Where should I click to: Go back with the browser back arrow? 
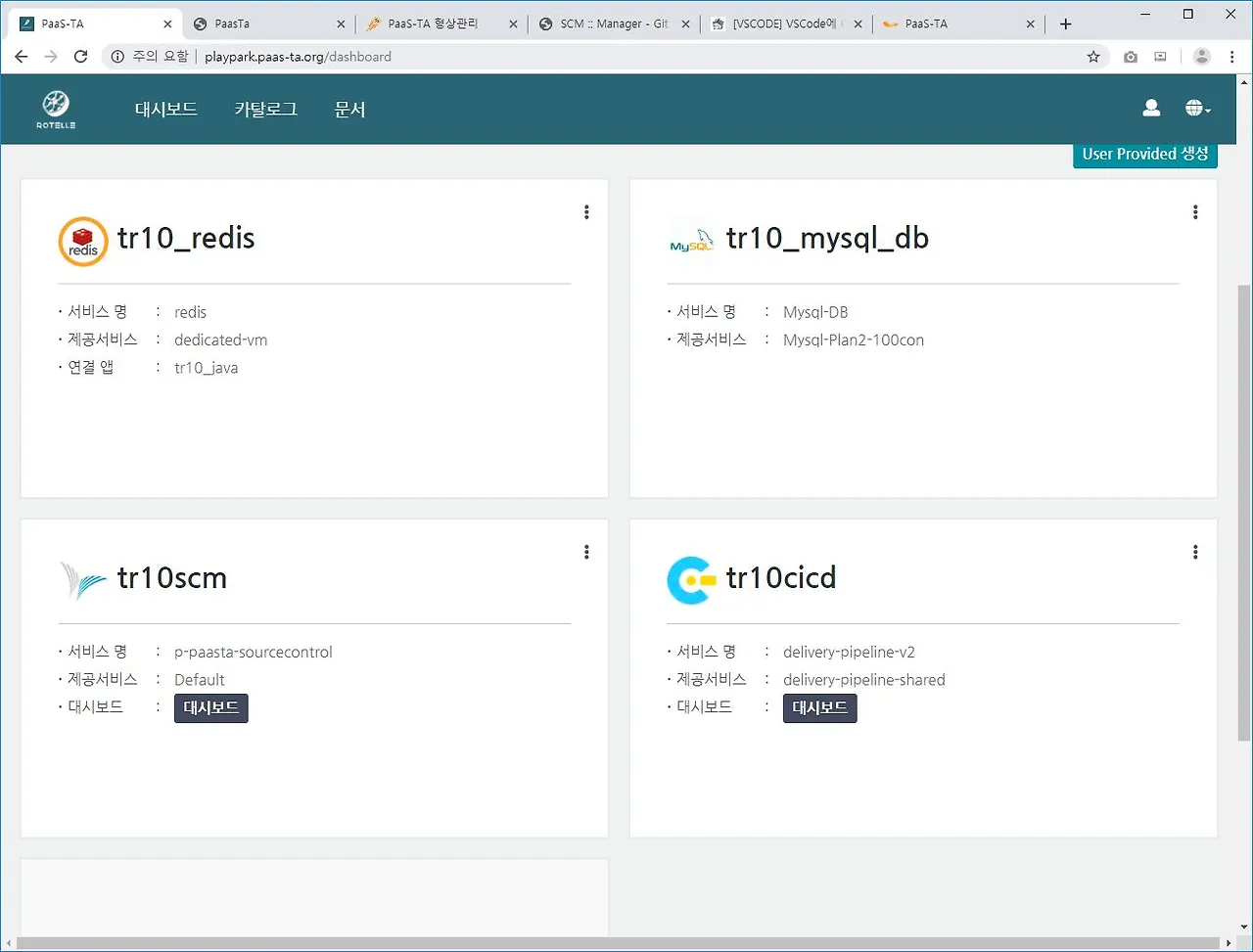pyautogui.click(x=22, y=57)
